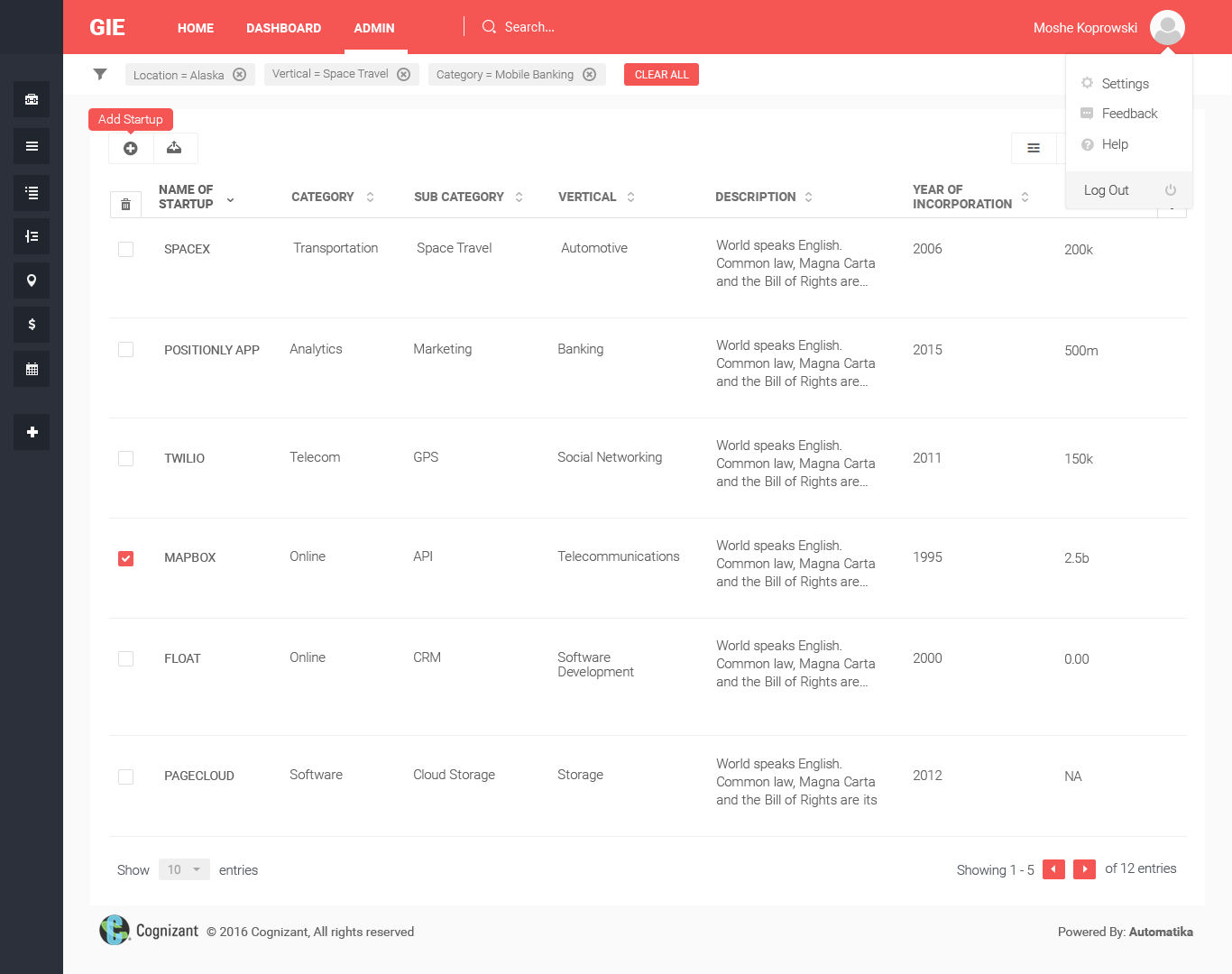Click the MAPBOX startup name
1232x974 pixels.
[x=189, y=558]
